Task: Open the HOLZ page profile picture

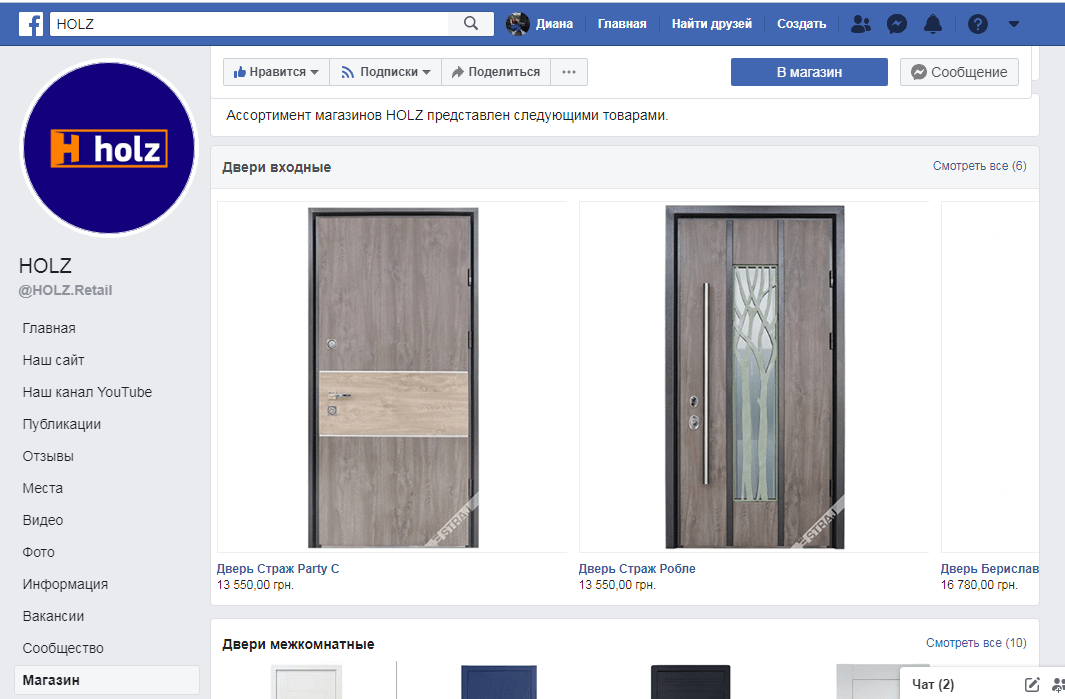Action: [109, 148]
